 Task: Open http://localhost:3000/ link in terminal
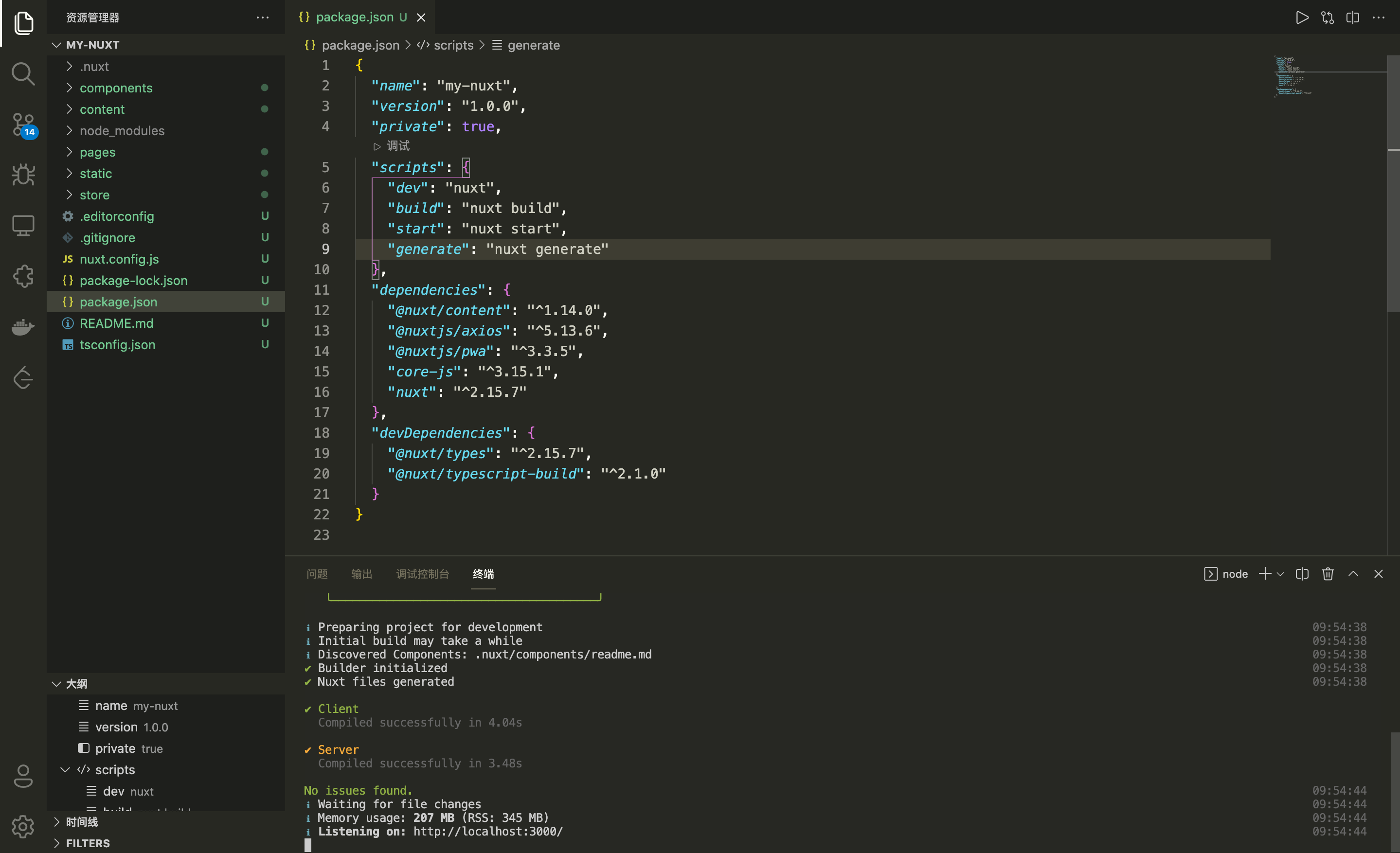488,832
